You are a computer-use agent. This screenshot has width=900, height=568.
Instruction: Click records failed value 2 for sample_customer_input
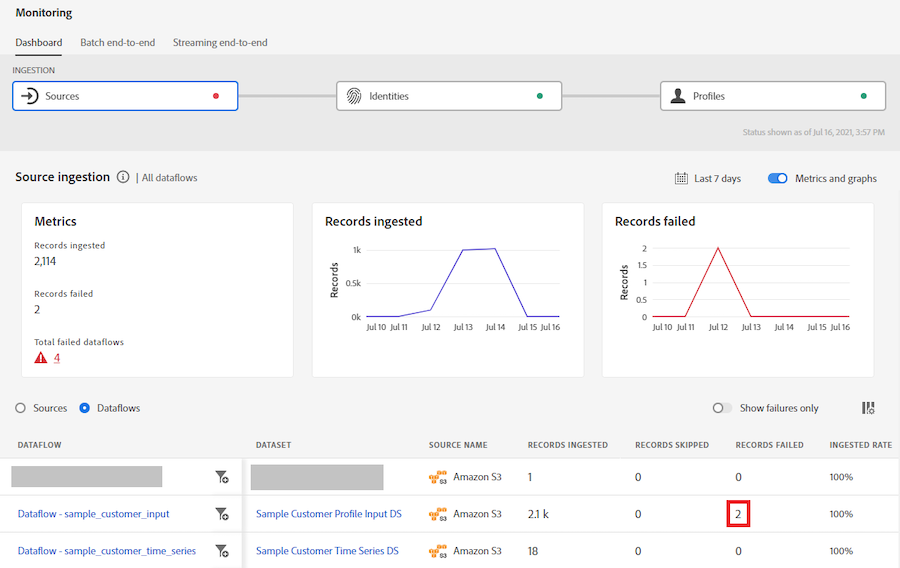pyautogui.click(x=738, y=514)
